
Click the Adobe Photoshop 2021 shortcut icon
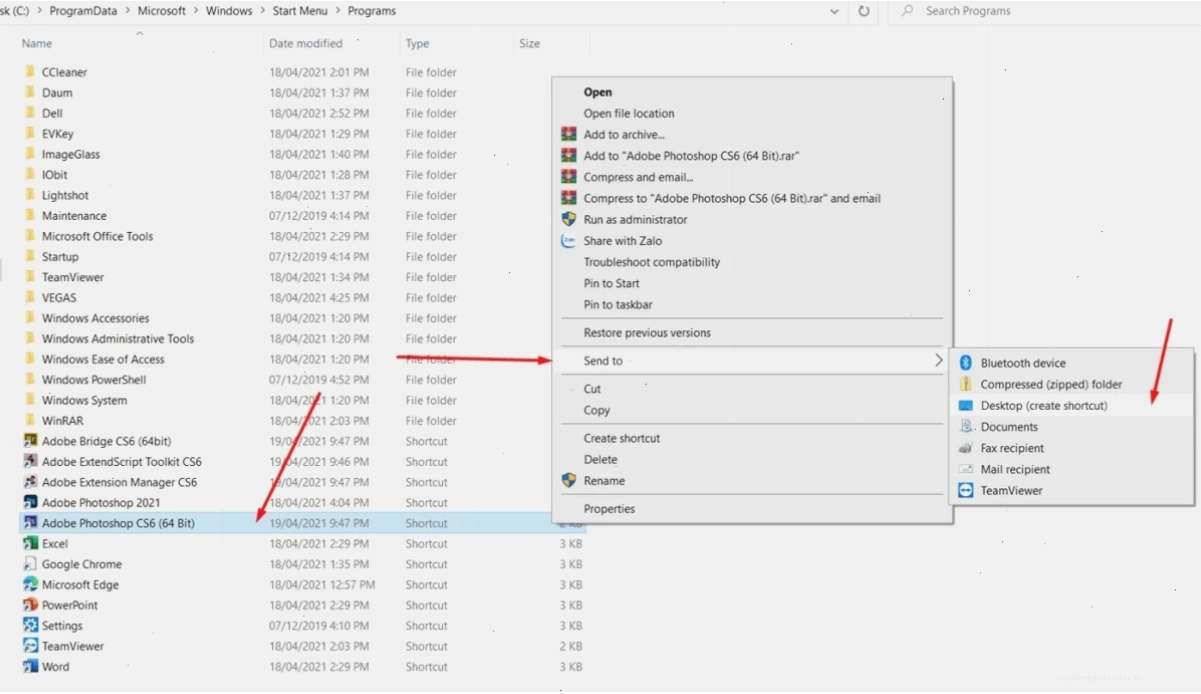(30, 503)
